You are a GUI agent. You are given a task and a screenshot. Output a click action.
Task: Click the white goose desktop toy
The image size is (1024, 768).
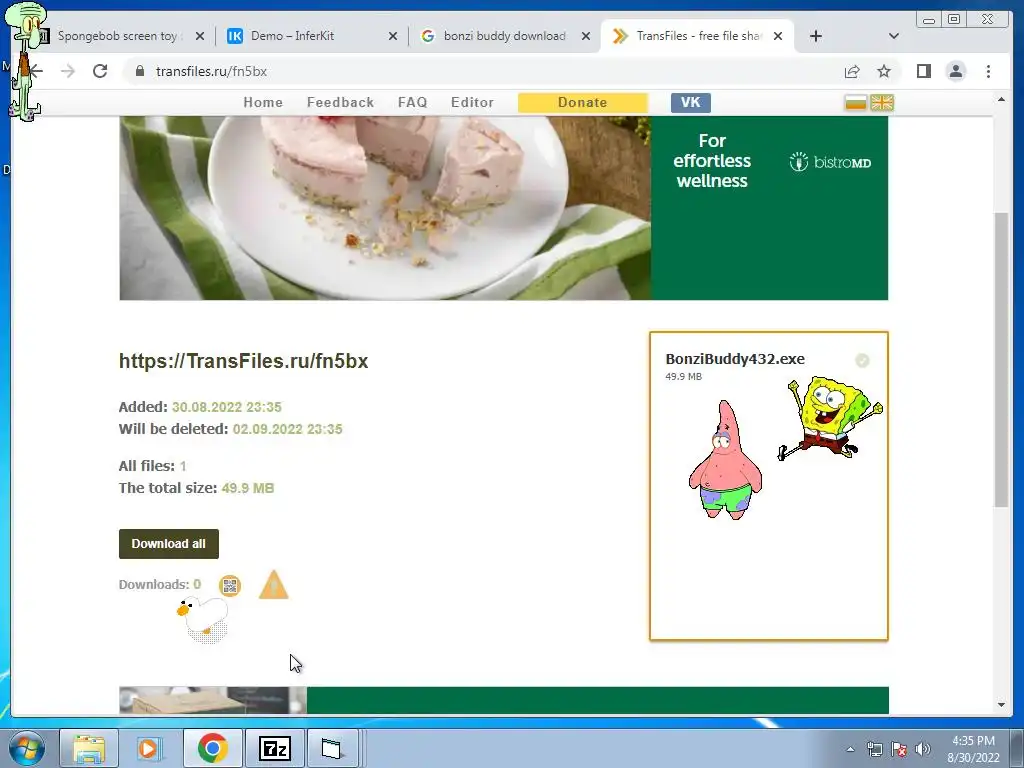pos(202,619)
